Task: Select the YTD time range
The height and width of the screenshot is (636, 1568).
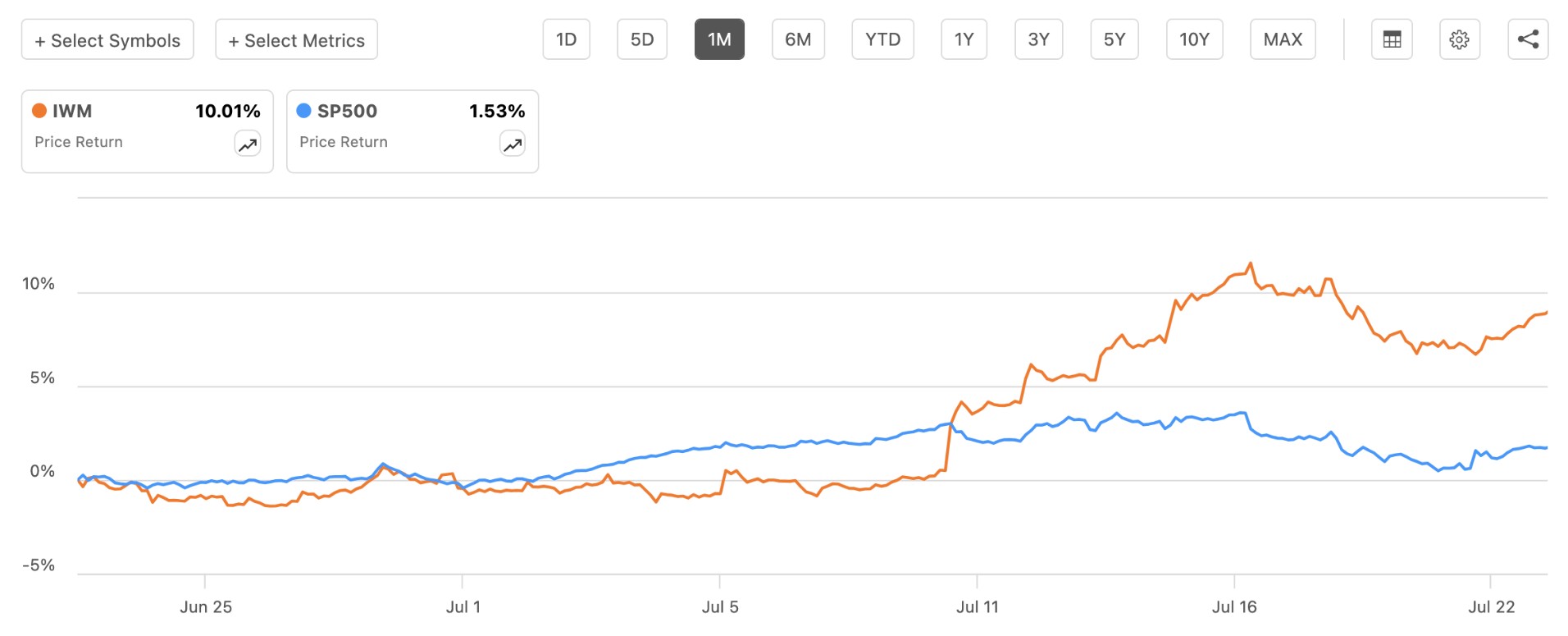Action: coord(883,39)
